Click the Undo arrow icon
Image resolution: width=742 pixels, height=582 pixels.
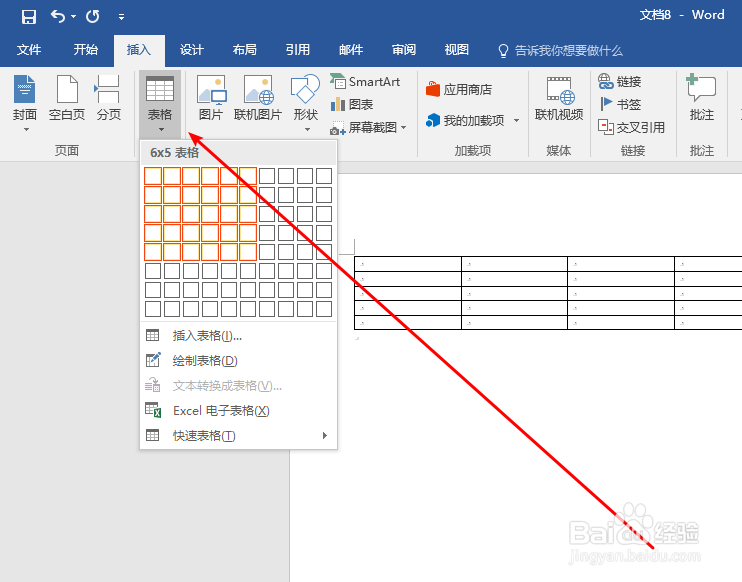tap(58, 16)
